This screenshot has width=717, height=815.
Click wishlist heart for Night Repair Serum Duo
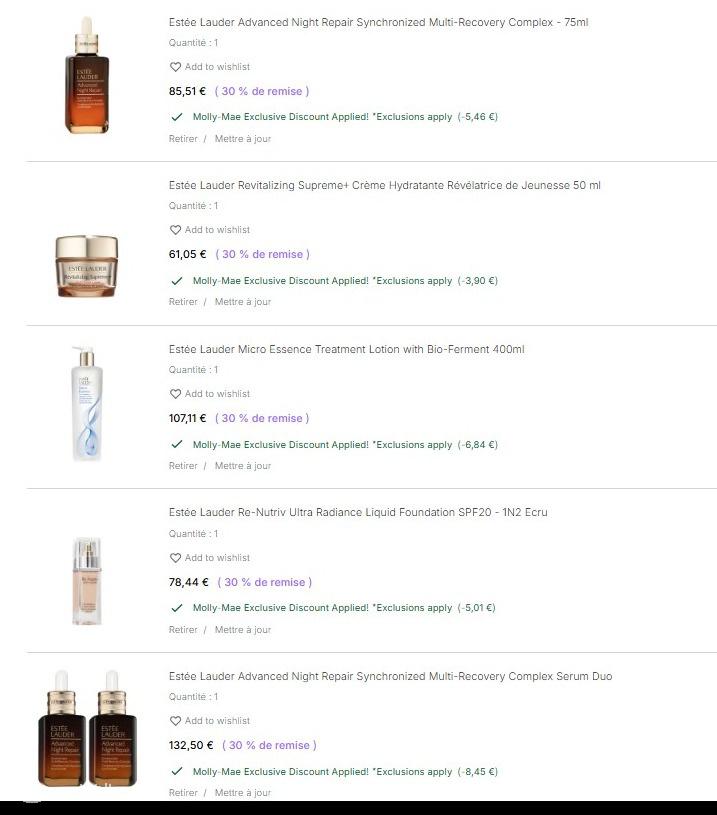[x=175, y=721]
